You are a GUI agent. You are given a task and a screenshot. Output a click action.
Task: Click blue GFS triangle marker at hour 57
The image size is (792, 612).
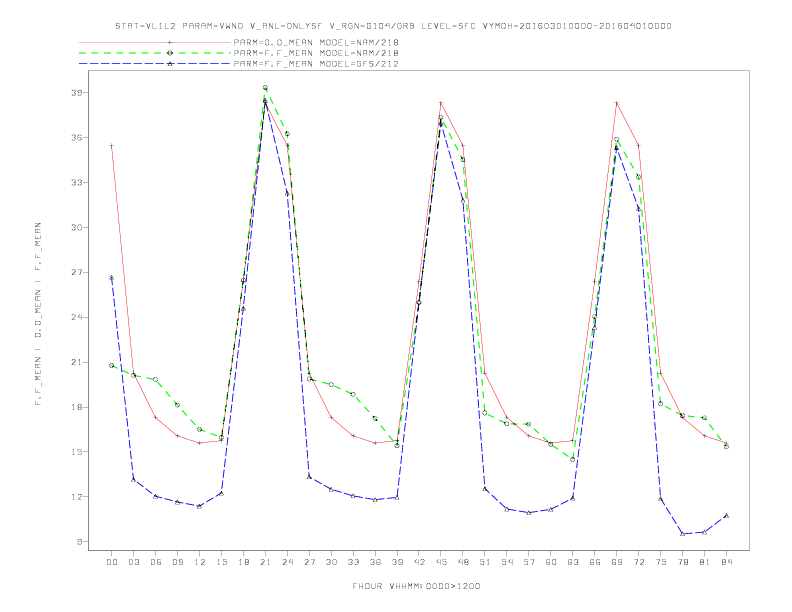click(x=529, y=513)
